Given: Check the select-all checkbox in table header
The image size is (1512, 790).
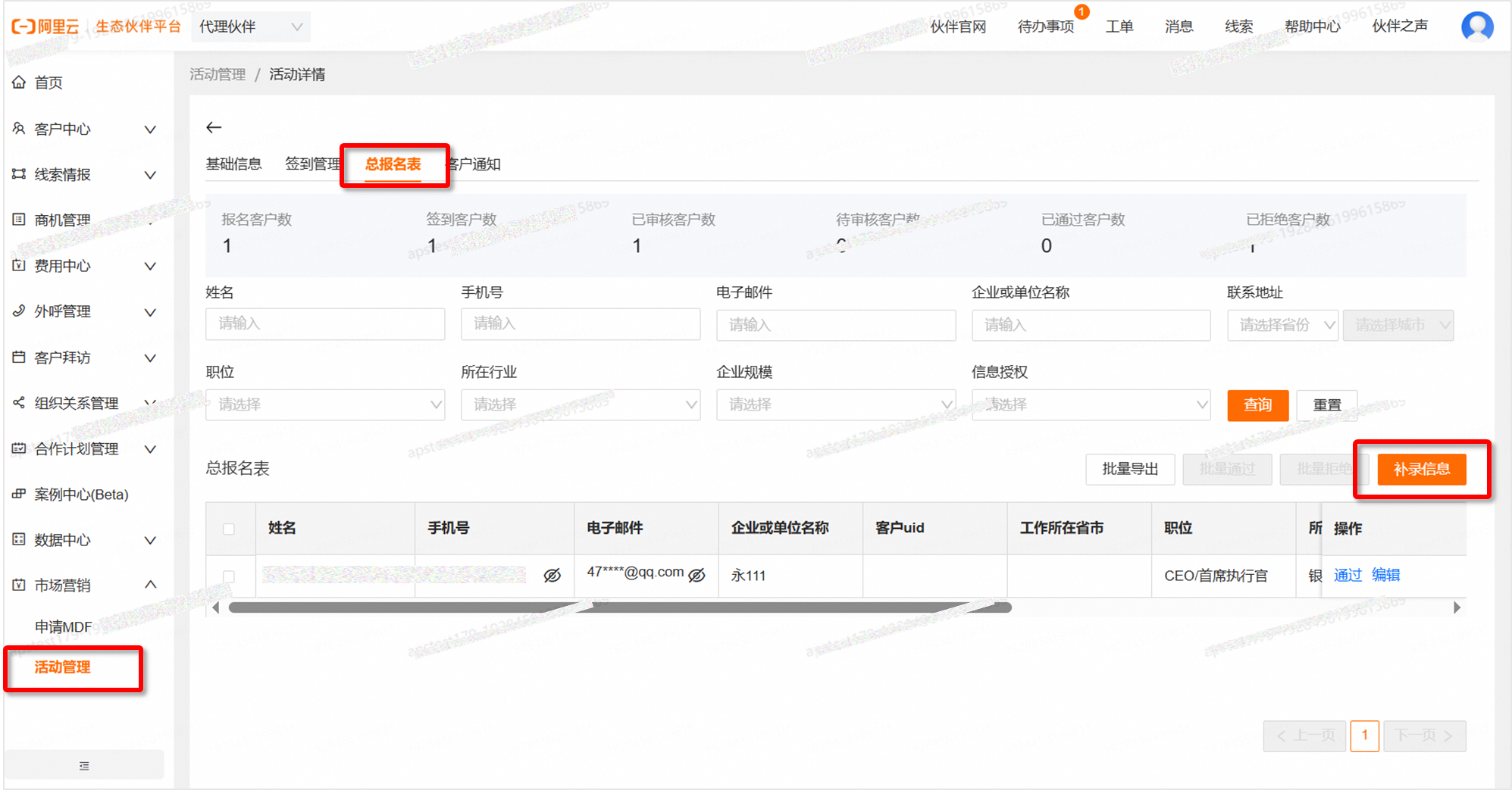Looking at the screenshot, I should [229, 529].
